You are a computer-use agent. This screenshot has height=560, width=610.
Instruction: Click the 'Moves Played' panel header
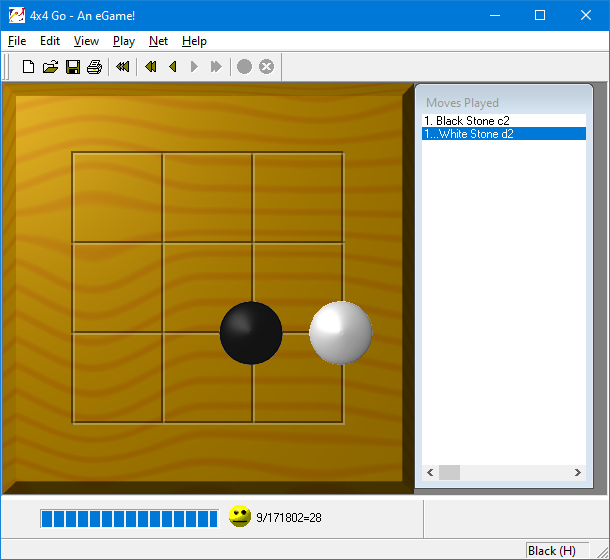coord(462,103)
